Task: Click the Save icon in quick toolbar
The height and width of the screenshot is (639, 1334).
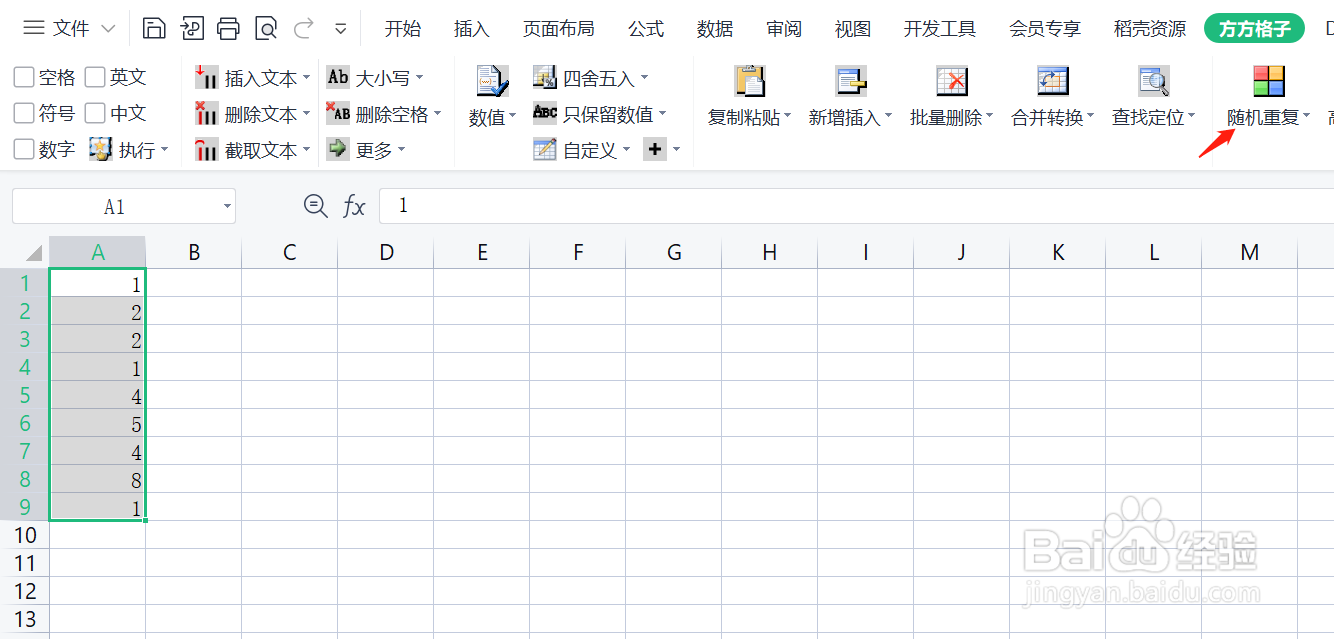Action: point(154,28)
